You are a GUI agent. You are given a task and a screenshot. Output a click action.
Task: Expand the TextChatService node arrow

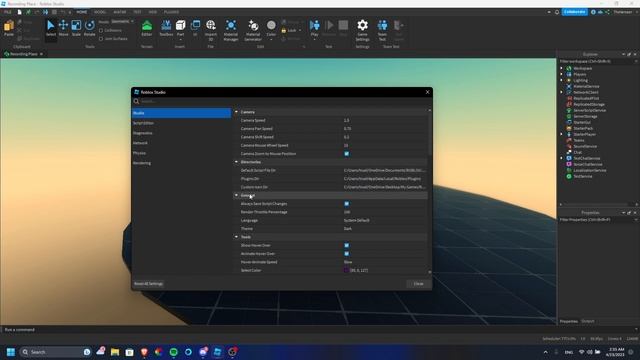[562, 158]
